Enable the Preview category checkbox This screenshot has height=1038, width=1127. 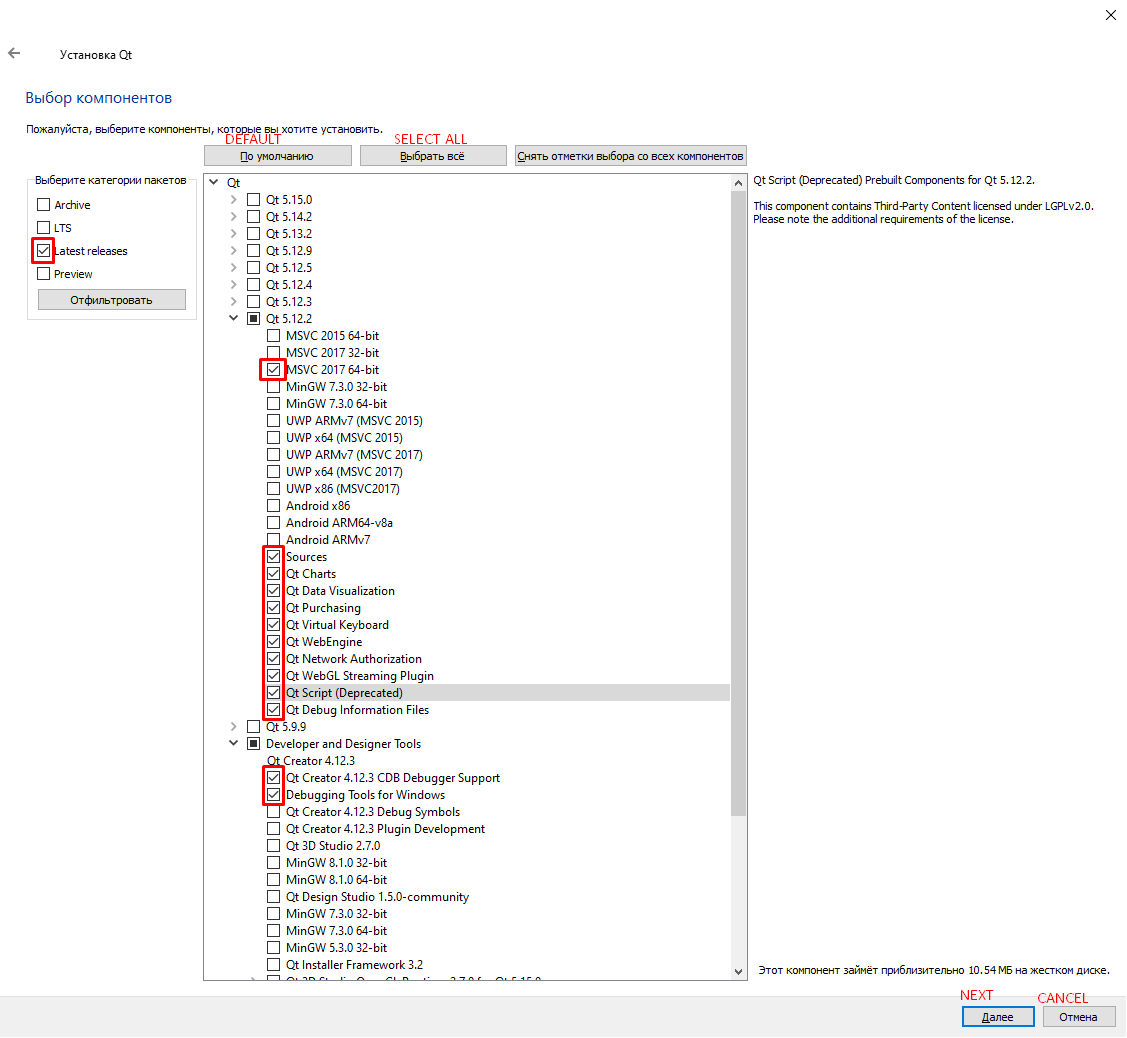coord(44,274)
